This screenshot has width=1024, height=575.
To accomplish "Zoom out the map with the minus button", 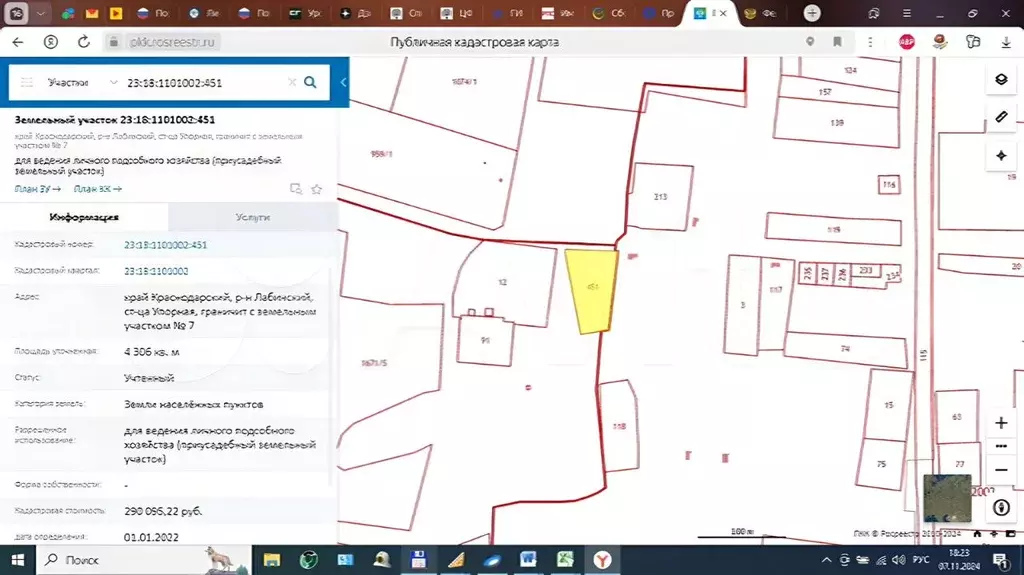I will 1001,470.
